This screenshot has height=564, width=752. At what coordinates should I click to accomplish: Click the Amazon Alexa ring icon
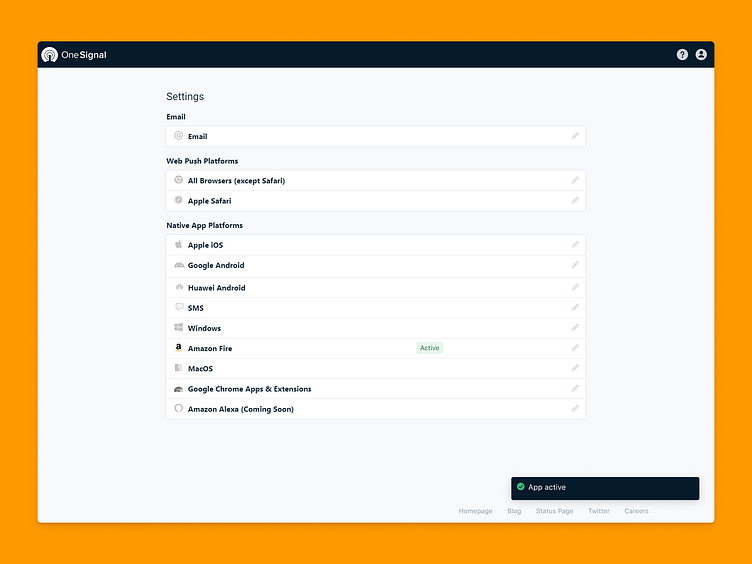pos(178,408)
